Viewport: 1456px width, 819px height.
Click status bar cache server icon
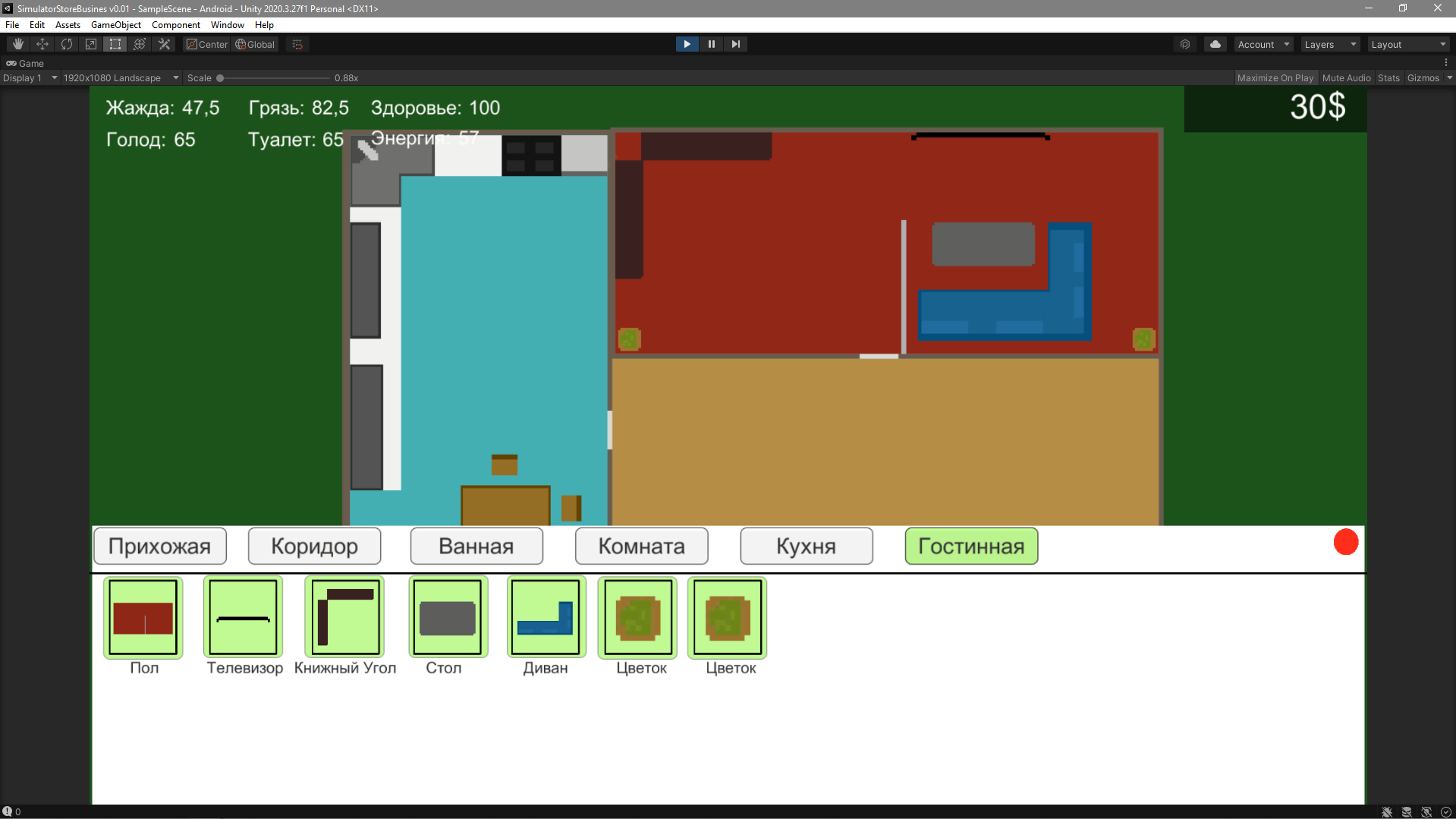1407,811
